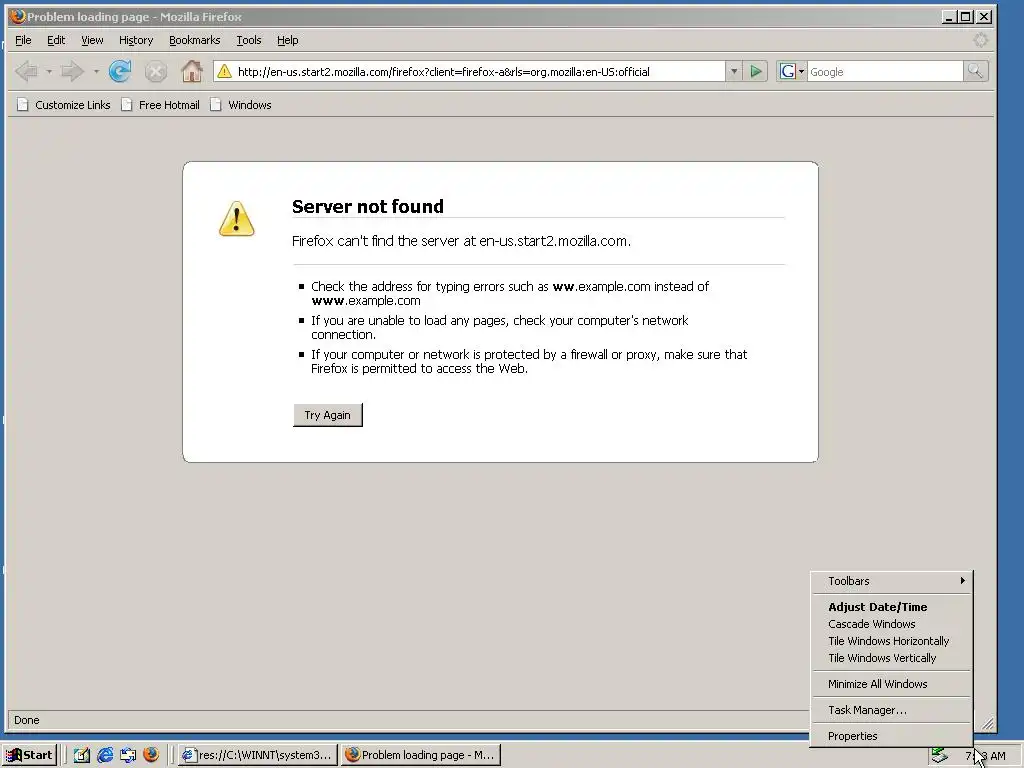Choose Tile Windows Vertically
This screenshot has height=768, width=1024.
click(x=891, y=658)
